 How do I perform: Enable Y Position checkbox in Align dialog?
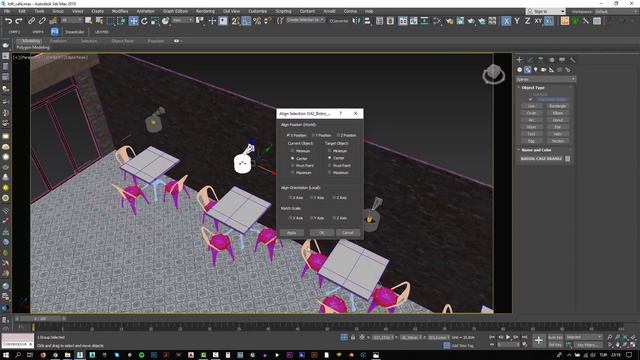click(x=322, y=135)
